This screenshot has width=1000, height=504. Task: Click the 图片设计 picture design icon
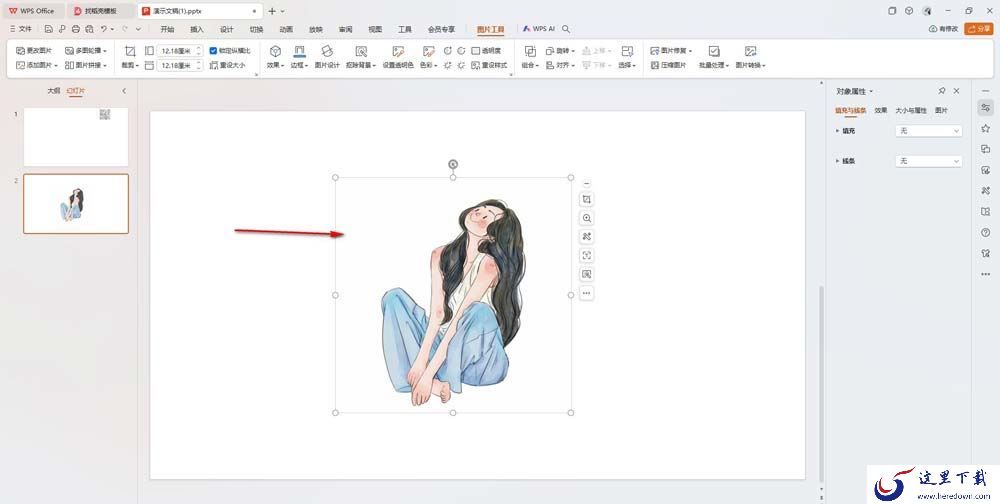pos(327,57)
